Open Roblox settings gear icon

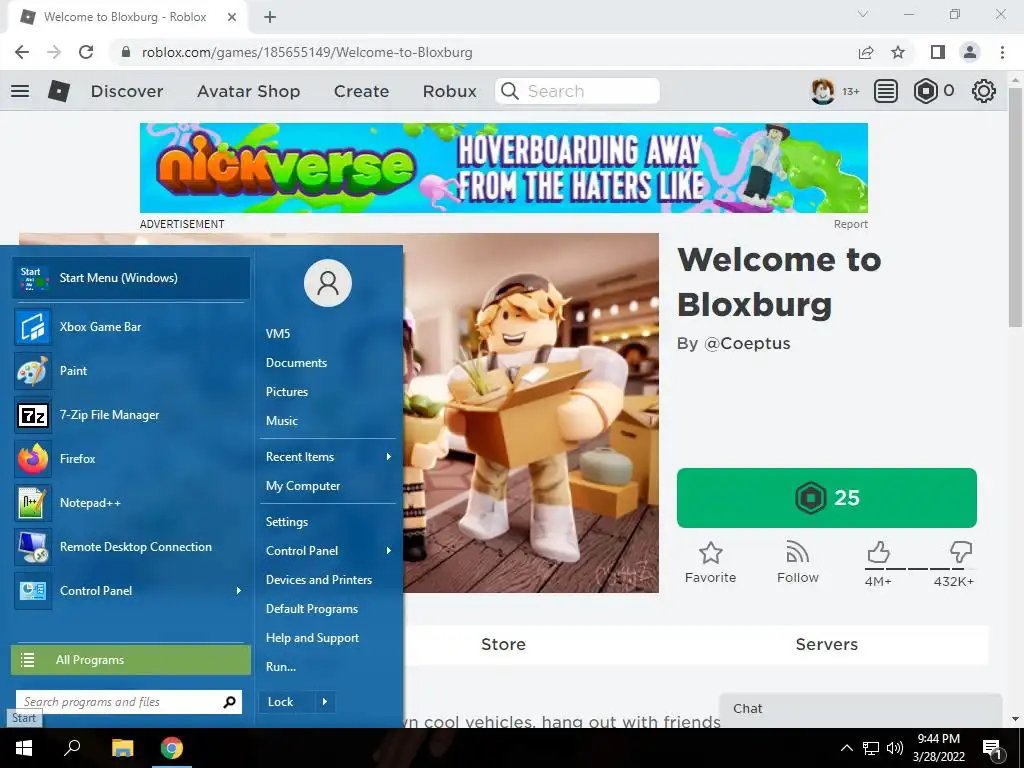[984, 91]
